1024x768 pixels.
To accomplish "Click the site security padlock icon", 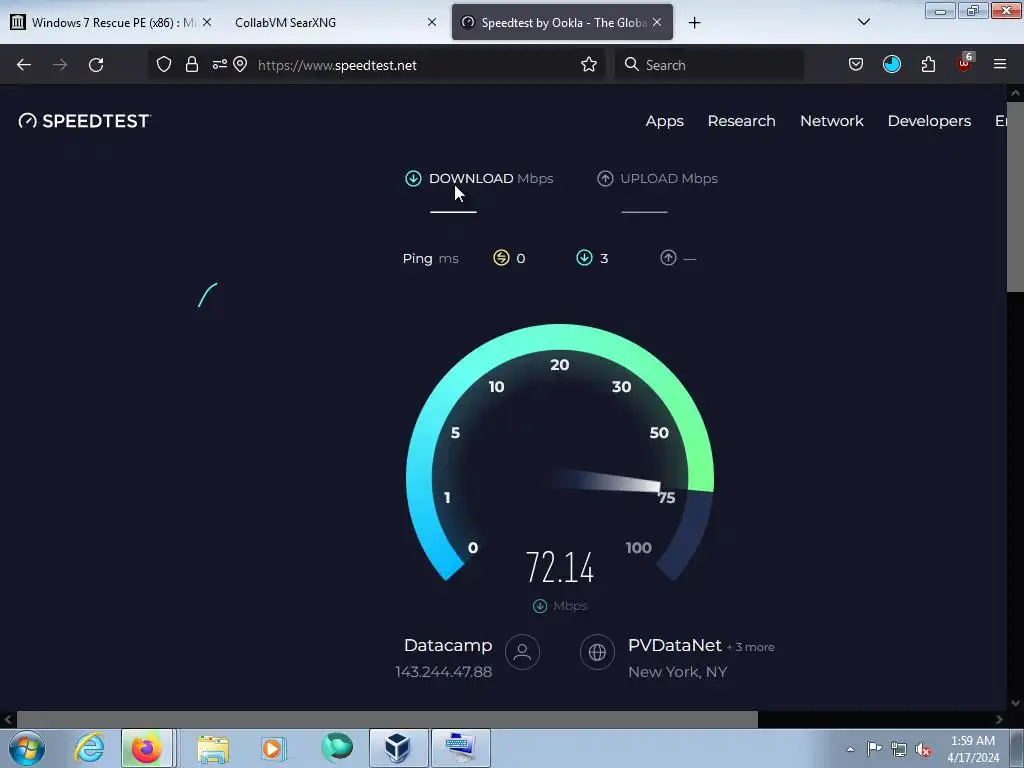I will [191, 65].
